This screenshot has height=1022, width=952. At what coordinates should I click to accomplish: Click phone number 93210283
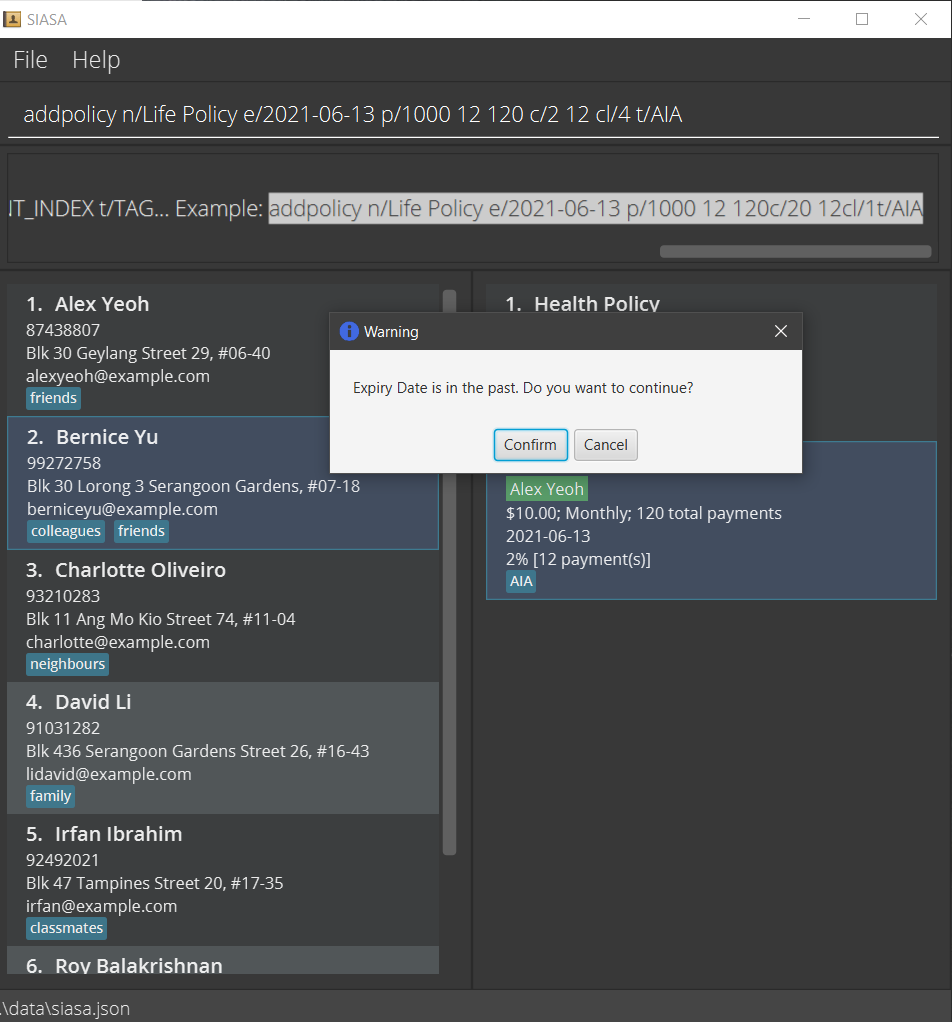click(x=63, y=596)
